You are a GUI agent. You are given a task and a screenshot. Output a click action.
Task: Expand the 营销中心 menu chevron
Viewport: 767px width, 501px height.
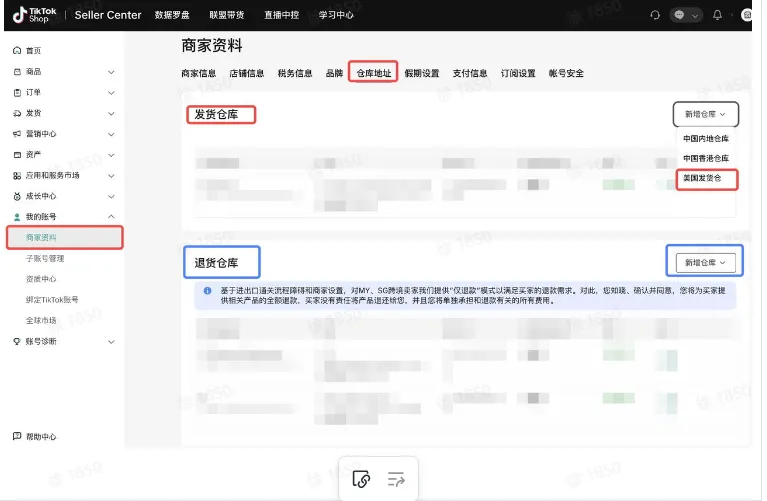tap(111, 134)
